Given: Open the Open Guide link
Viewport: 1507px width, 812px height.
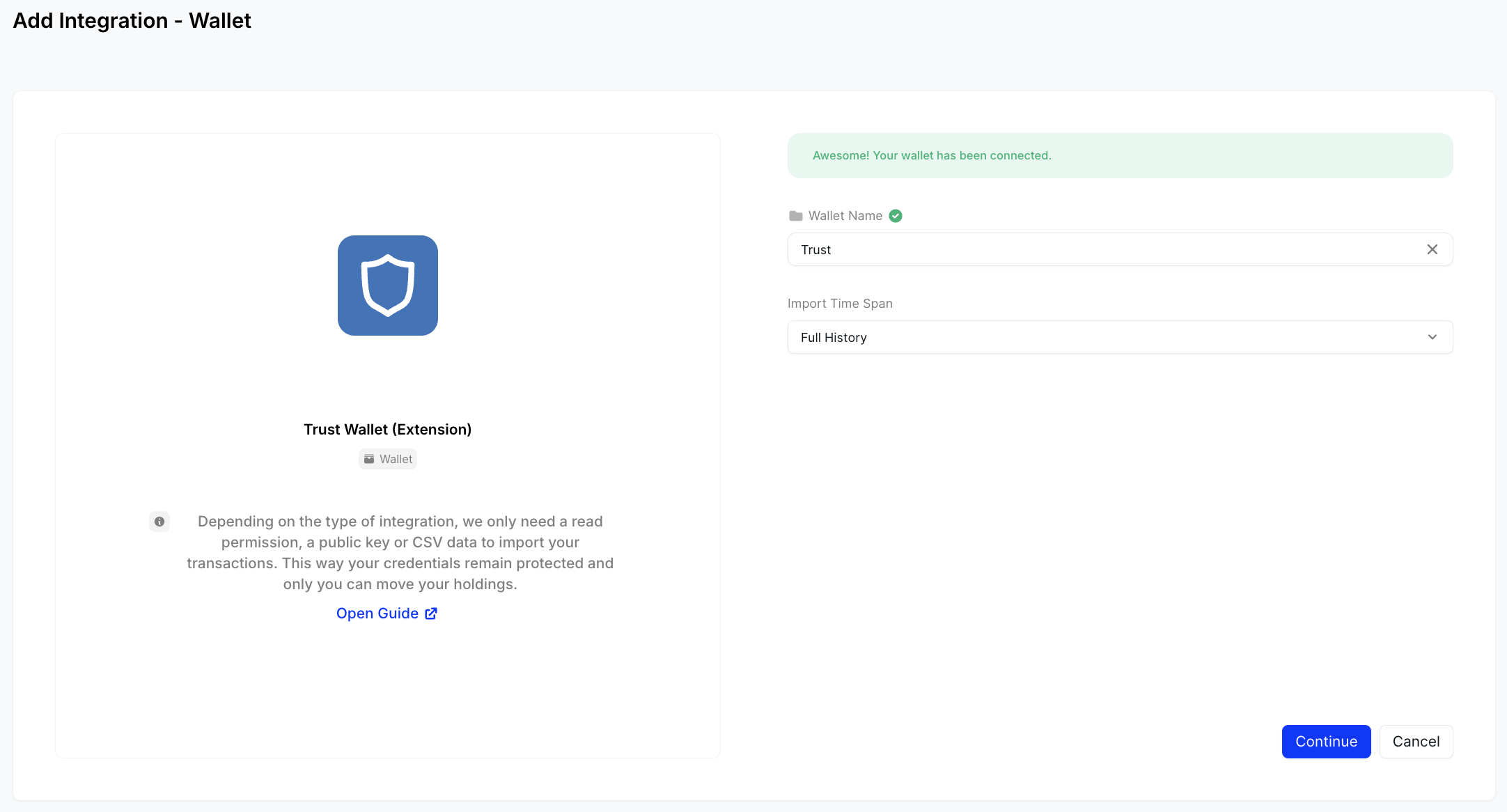Looking at the screenshot, I should [x=386, y=614].
